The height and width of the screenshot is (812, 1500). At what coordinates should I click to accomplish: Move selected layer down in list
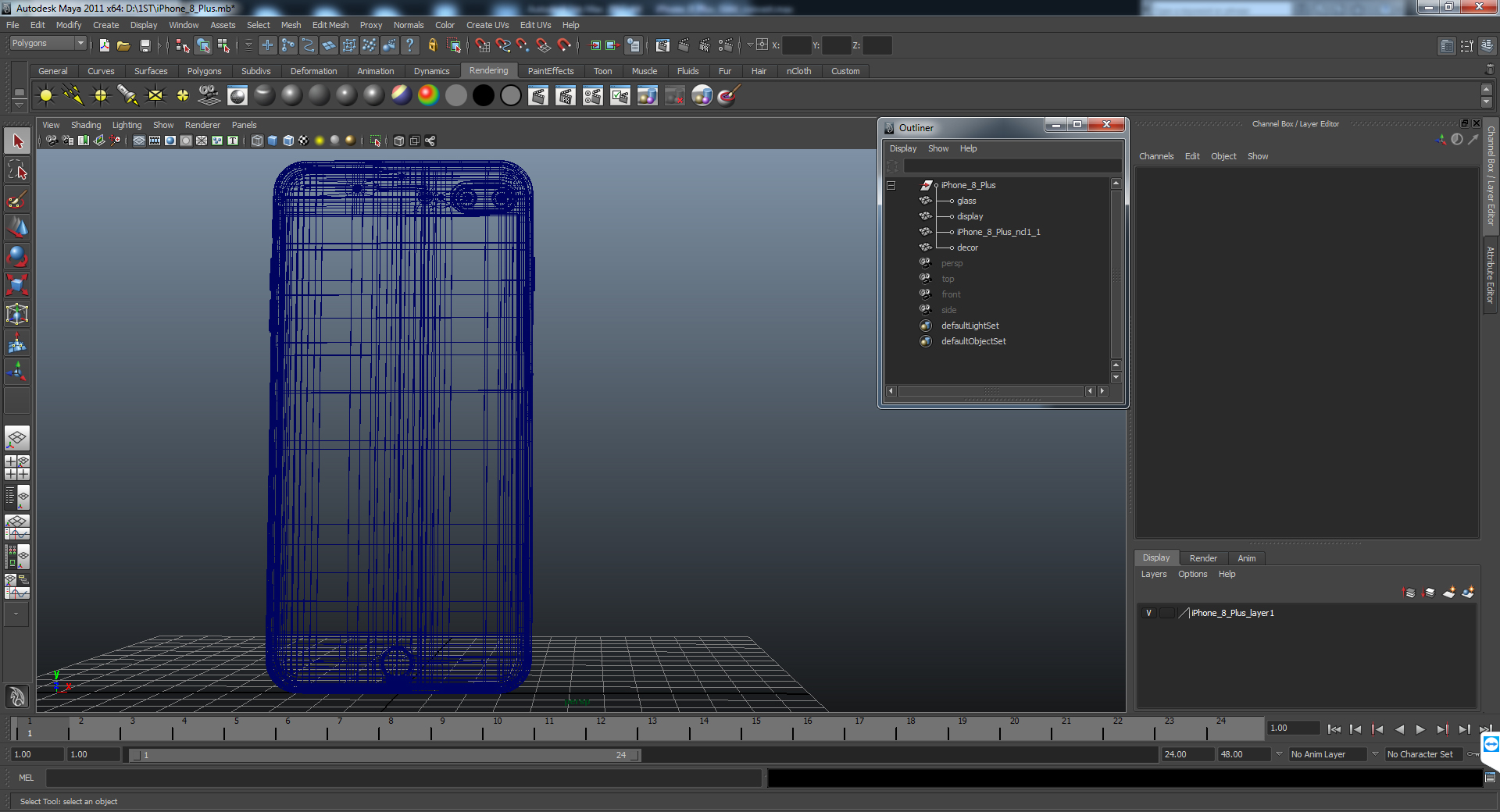click(1429, 593)
